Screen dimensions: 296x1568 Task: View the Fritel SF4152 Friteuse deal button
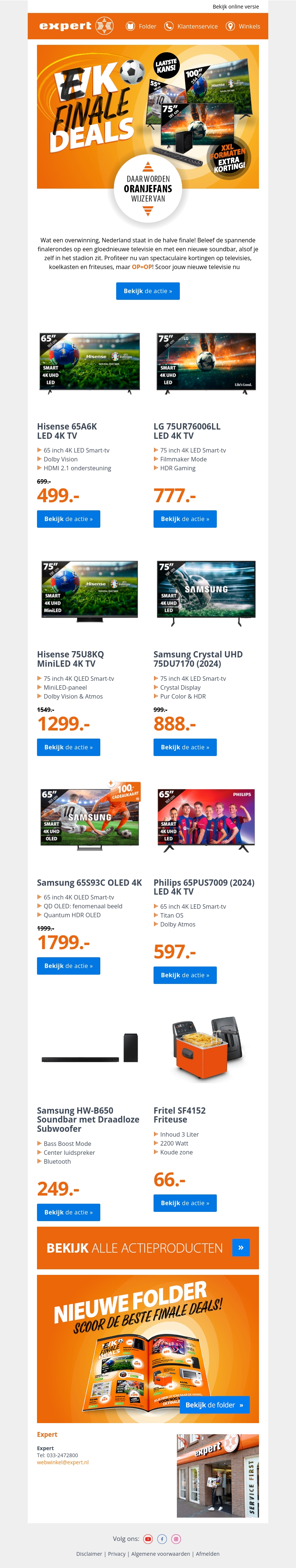point(185,1203)
